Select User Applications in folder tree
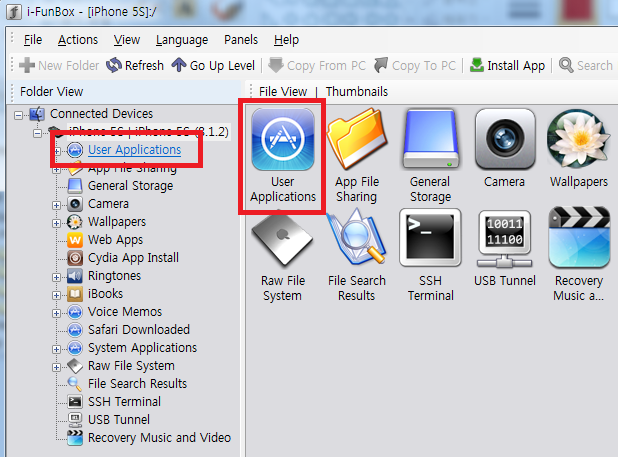The image size is (618, 457). click(x=134, y=150)
